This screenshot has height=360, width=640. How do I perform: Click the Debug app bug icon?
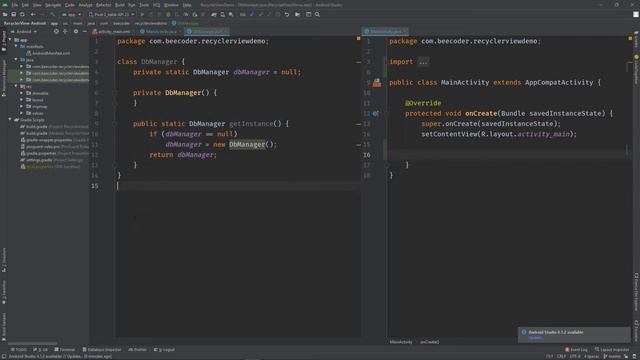click(168, 14)
